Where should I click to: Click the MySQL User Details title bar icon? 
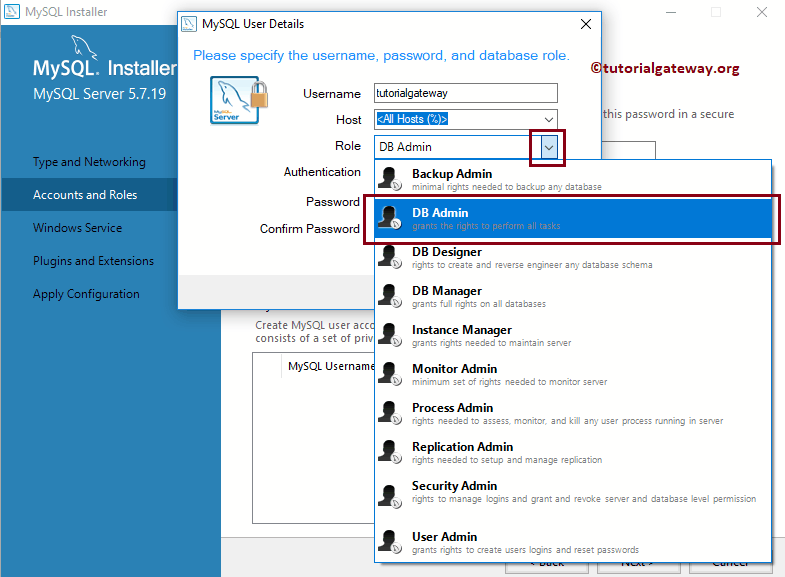coord(189,24)
